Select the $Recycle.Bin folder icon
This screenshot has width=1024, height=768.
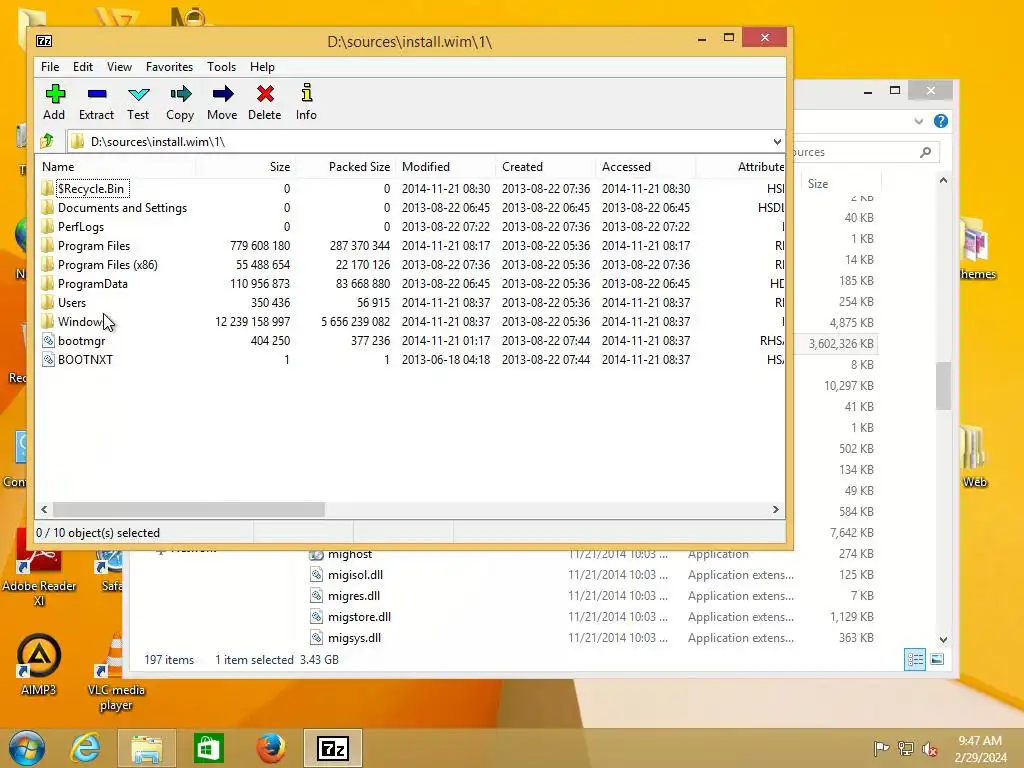pyautogui.click(x=47, y=189)
